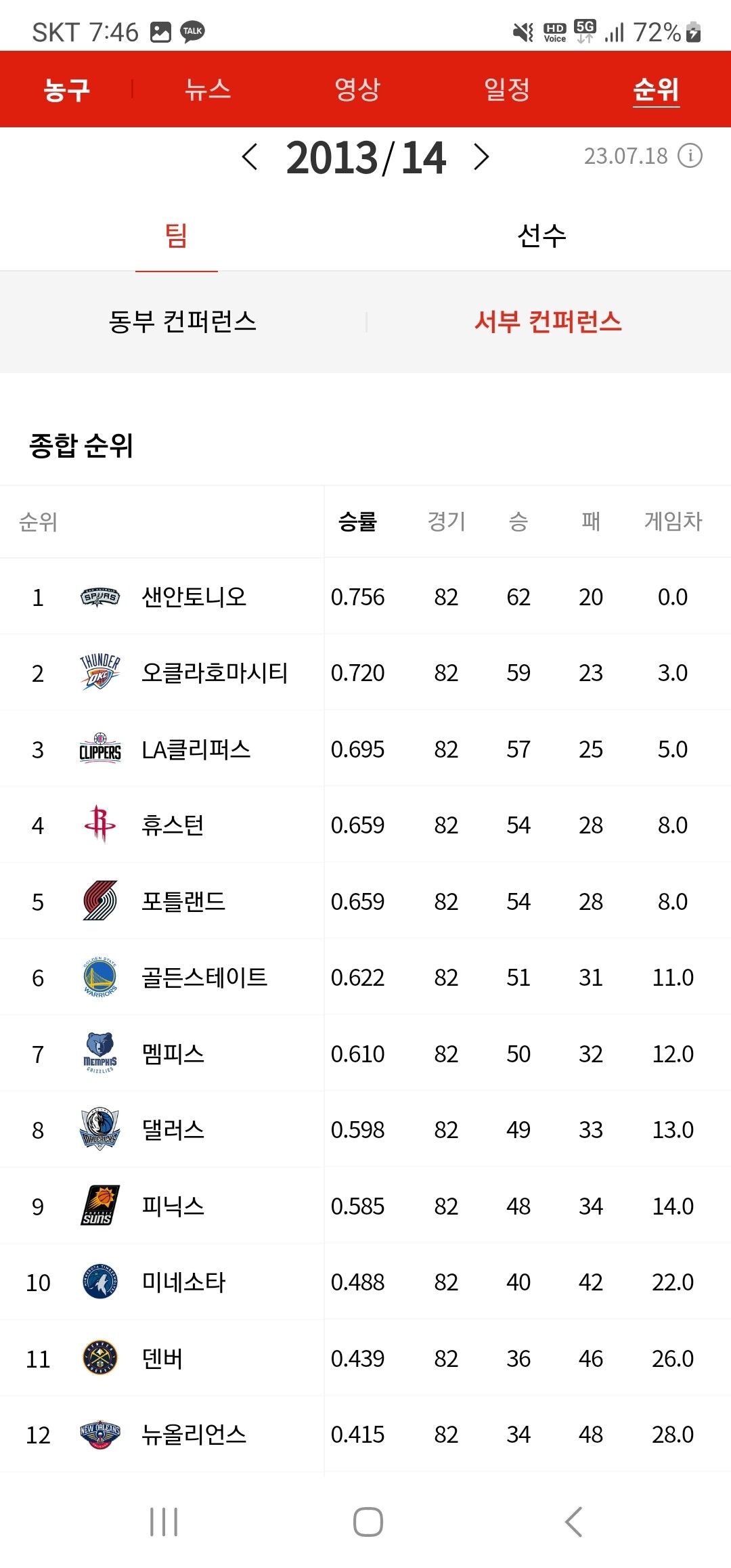The width and height of the screenshot is (731, 1568).
Task: Tap the Oklahoma City Thunder logo
Action: pos(100,672)
